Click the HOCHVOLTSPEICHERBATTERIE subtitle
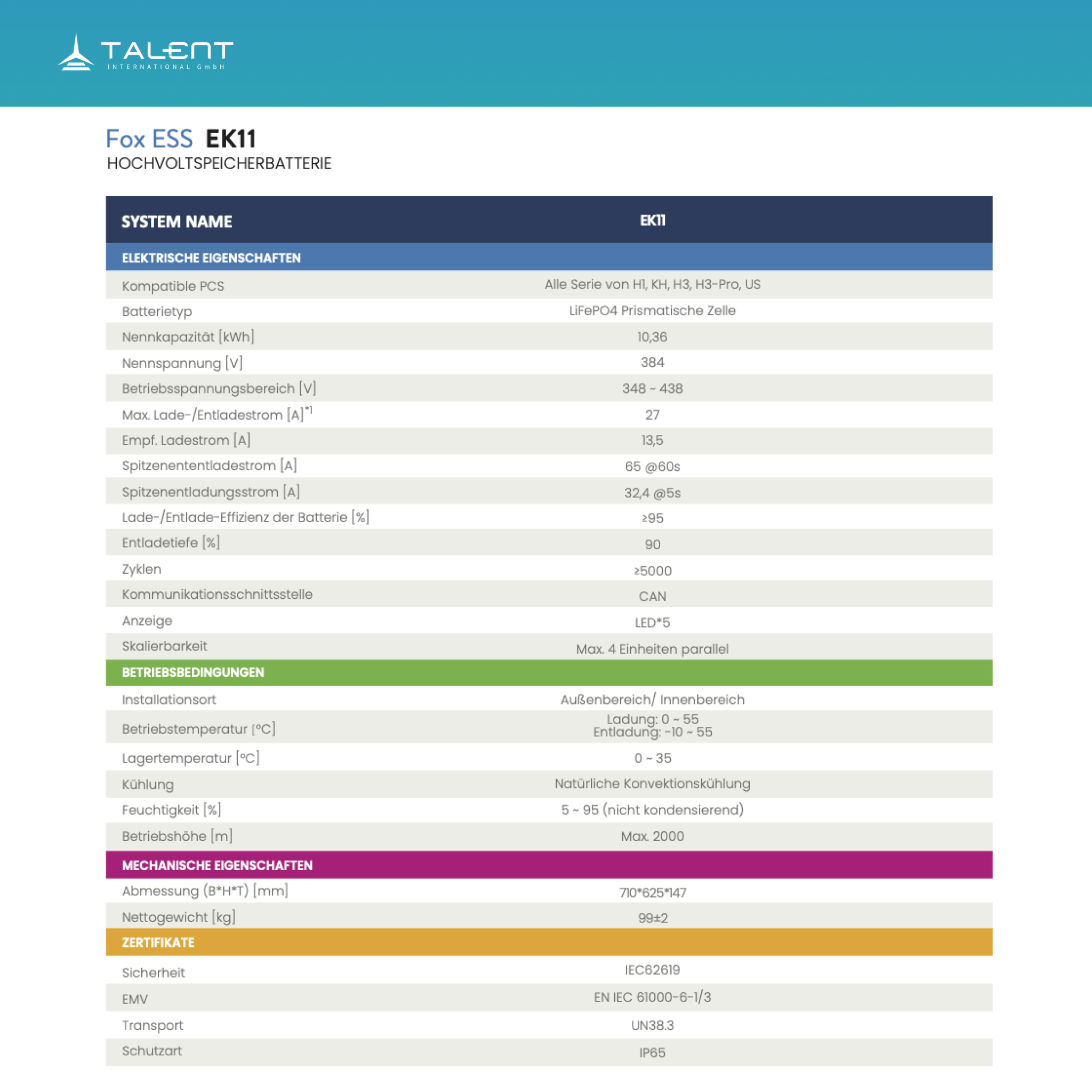This screenshot has width=1092, height=1092. pyautogui.click(x=219, y=164)
